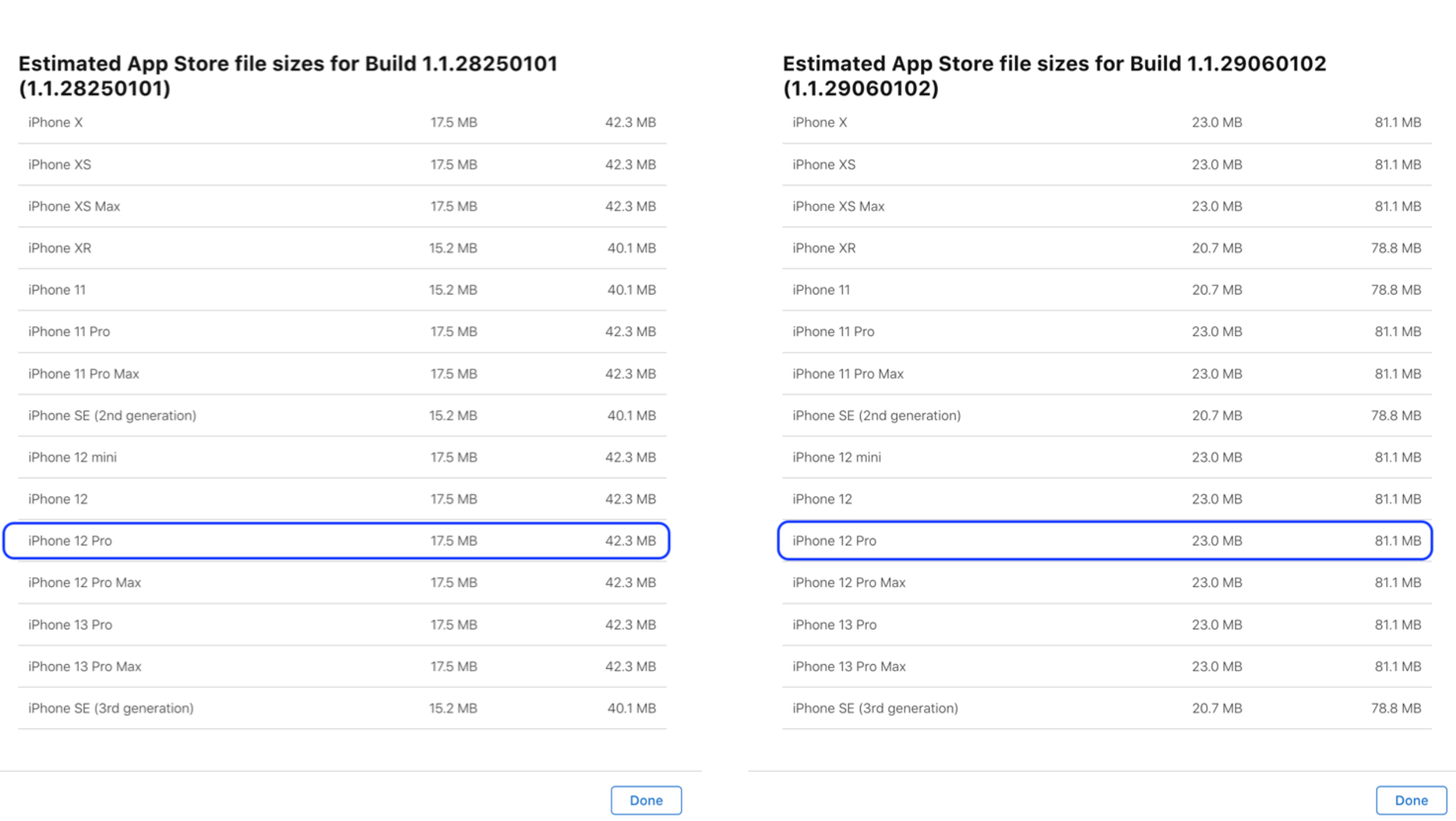Select iPhone 12 Pro row in build 1.1.28250101
The image size is (1456, 821).
click(x=336, y=541)
